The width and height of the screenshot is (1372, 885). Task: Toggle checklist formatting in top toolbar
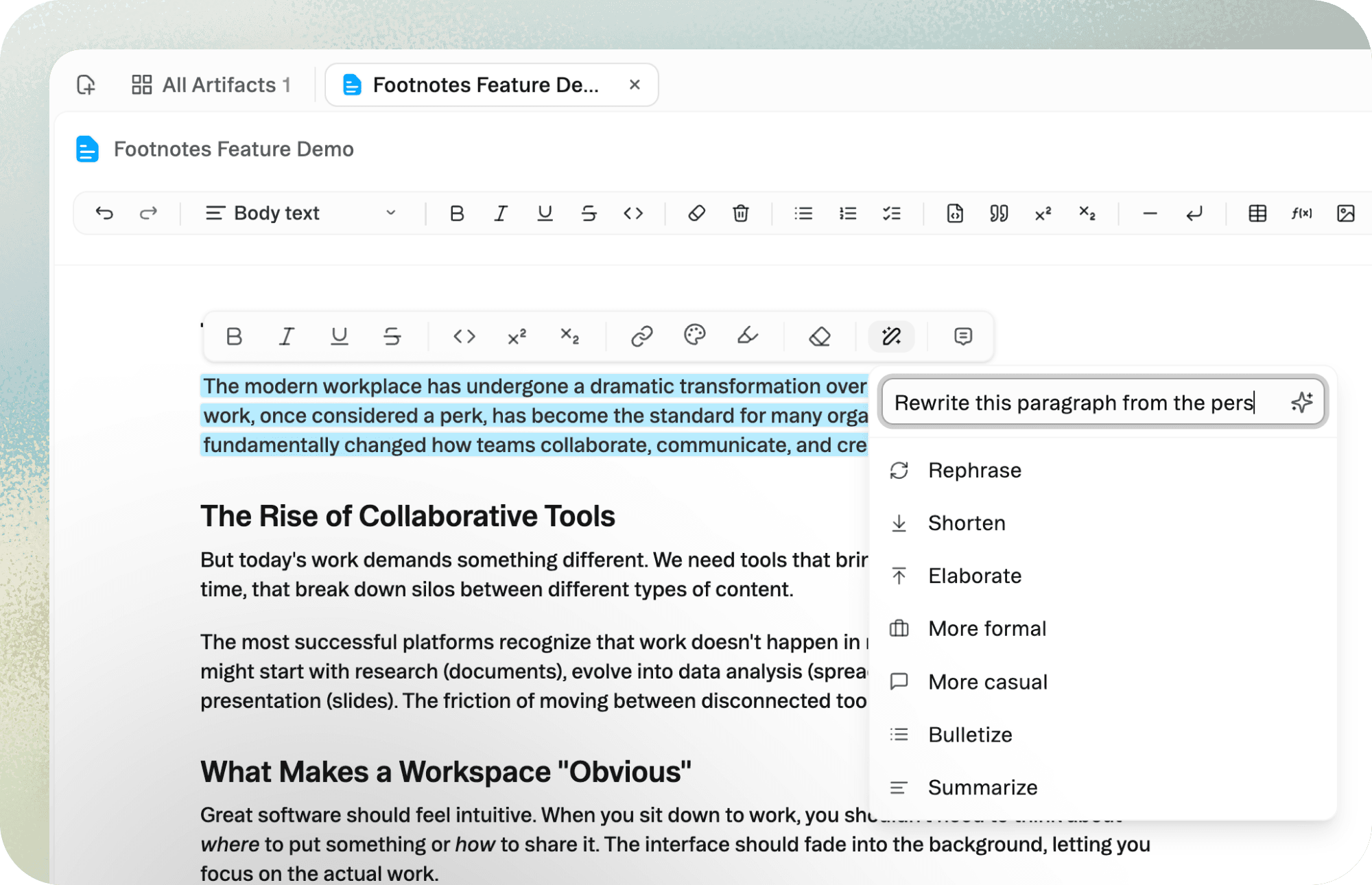pyautogui.click(x=892, y=213)
